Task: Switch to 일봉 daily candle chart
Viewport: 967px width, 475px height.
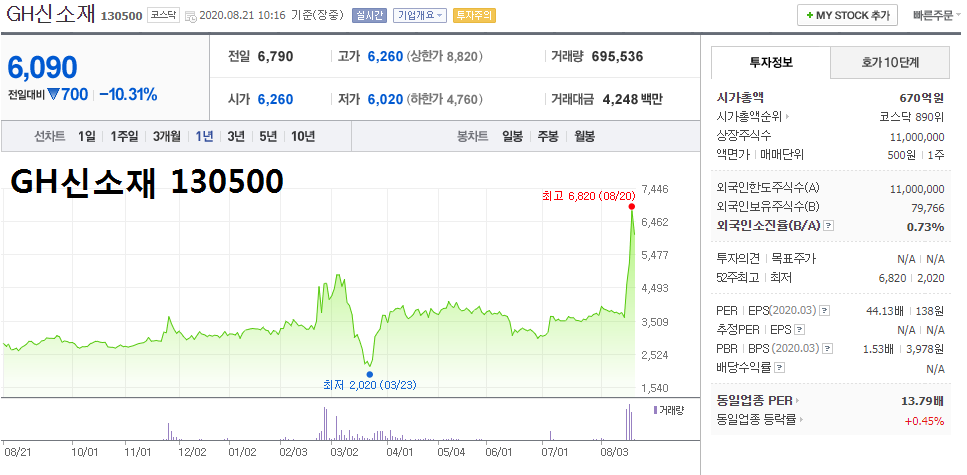Action: coord(512,136)
